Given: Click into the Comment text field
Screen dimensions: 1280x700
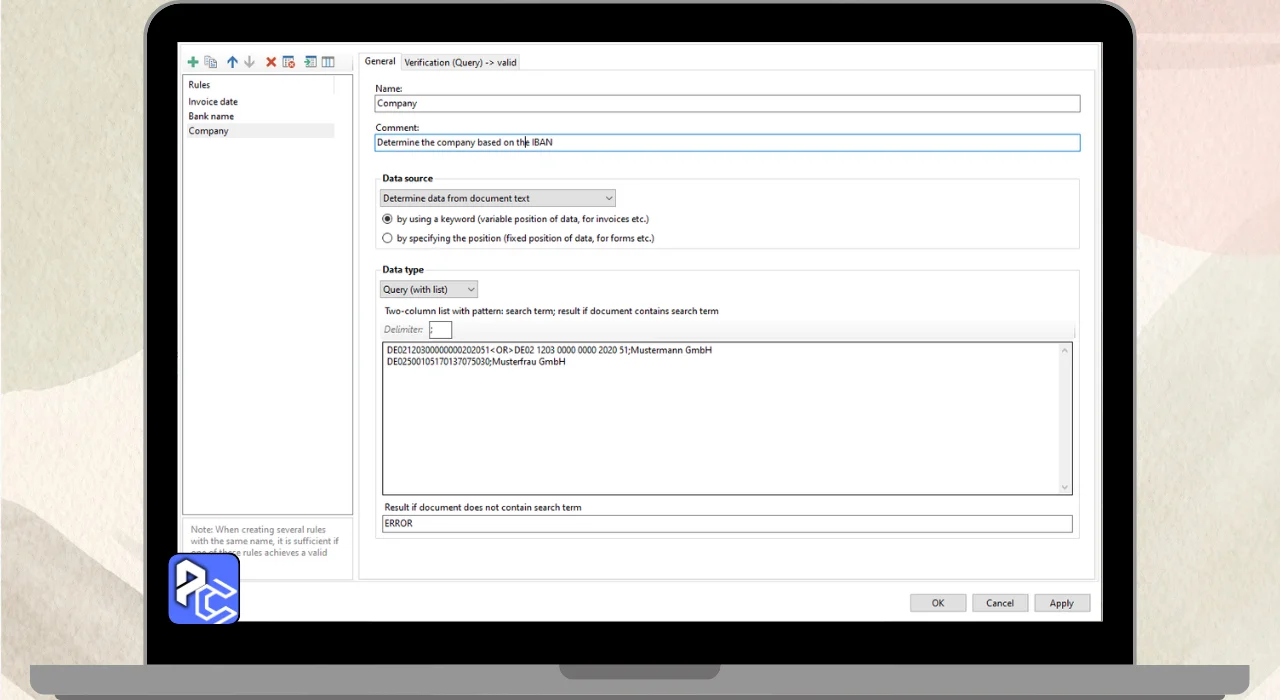Looking at the screenshot, I should coord(727,143).
